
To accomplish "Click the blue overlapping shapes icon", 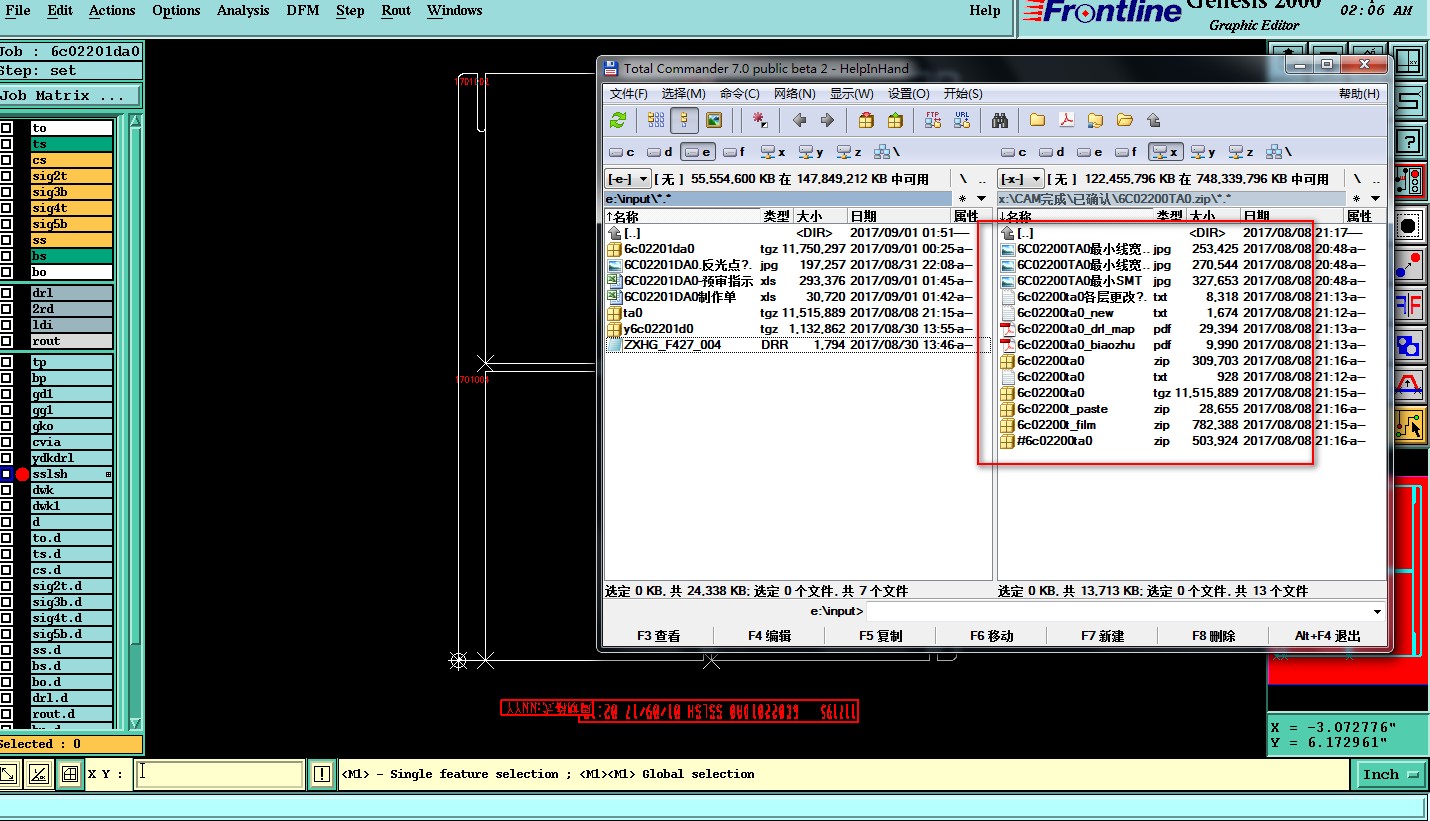I will pyautogui.click(x=1408, y=346).
